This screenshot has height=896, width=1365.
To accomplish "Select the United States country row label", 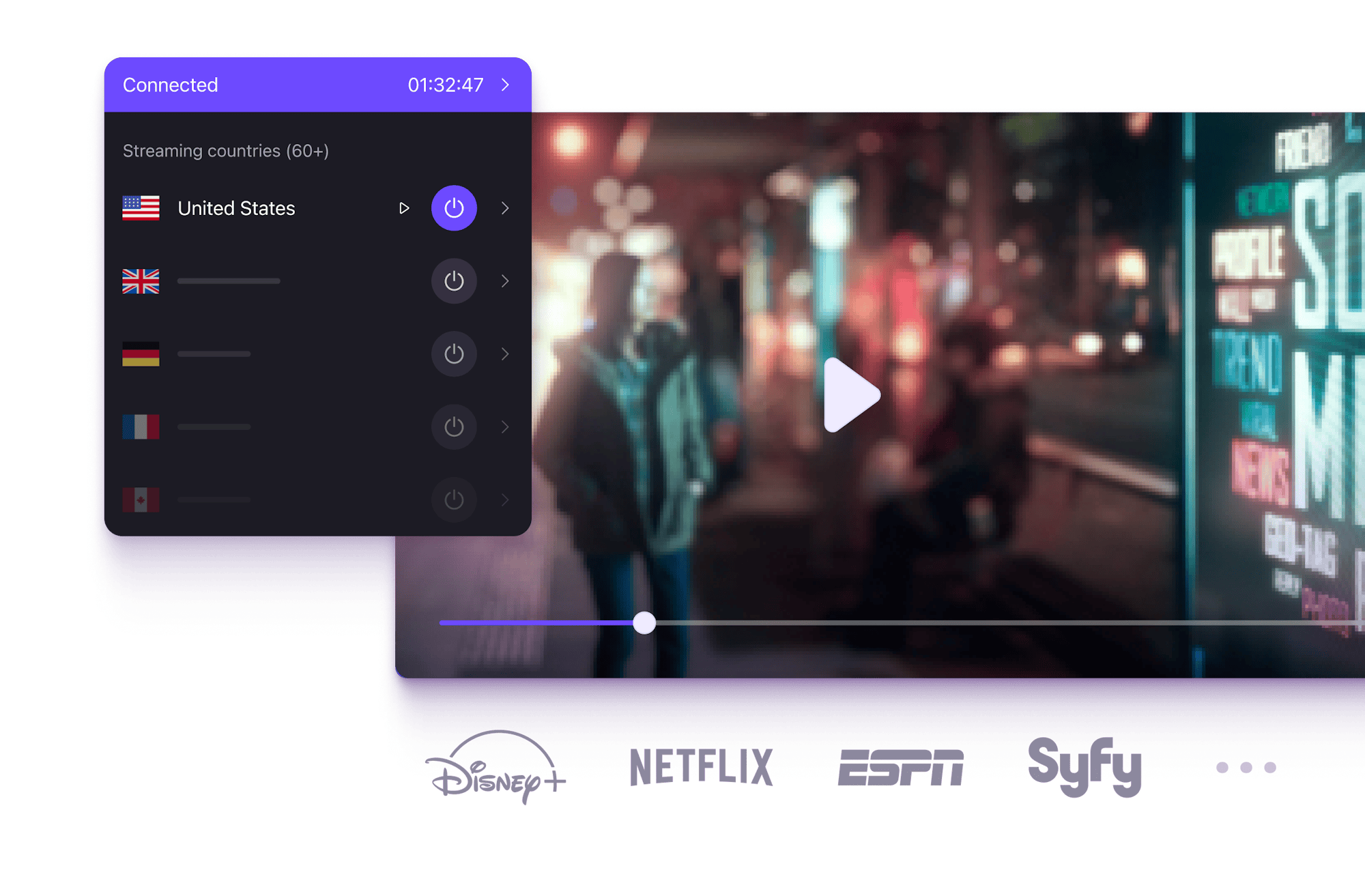I will [x=236, y=208].
